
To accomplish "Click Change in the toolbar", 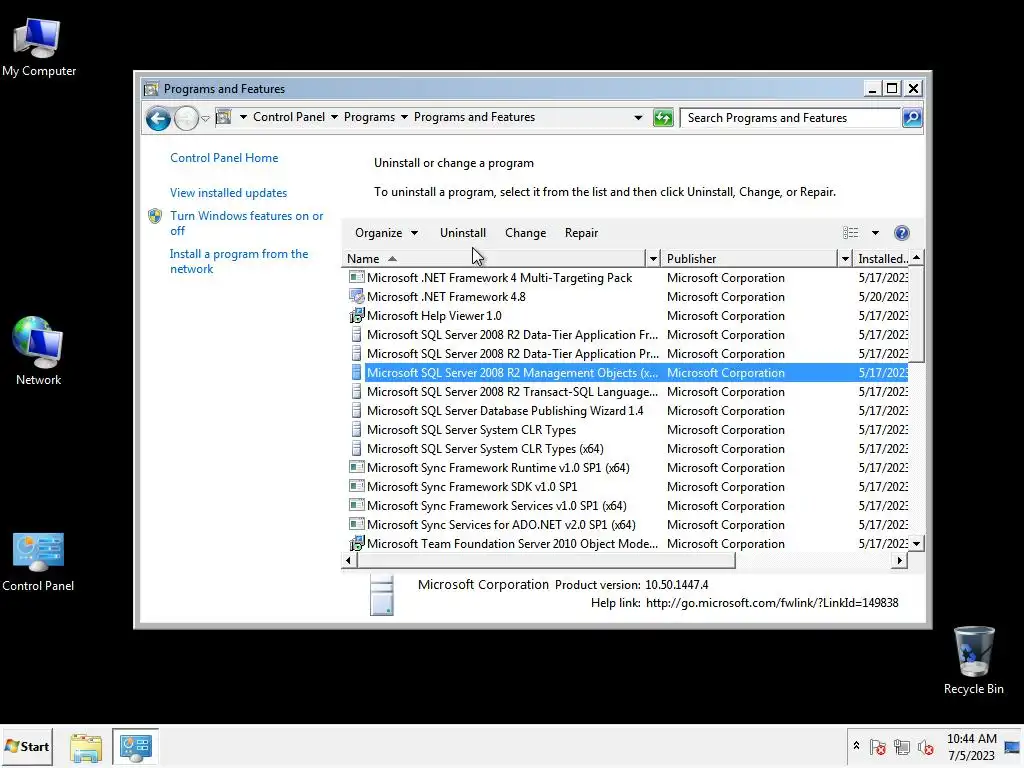I will coord(525,233).
